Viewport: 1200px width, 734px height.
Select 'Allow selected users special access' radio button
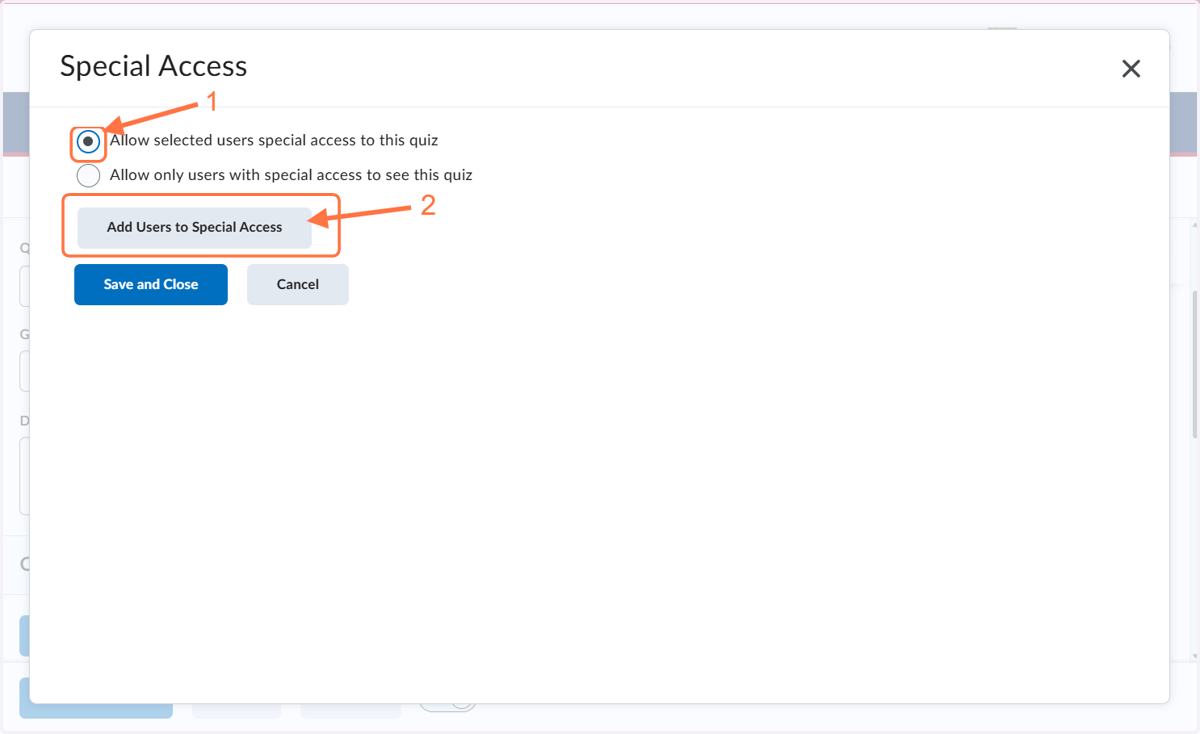(x=88, y=142)
